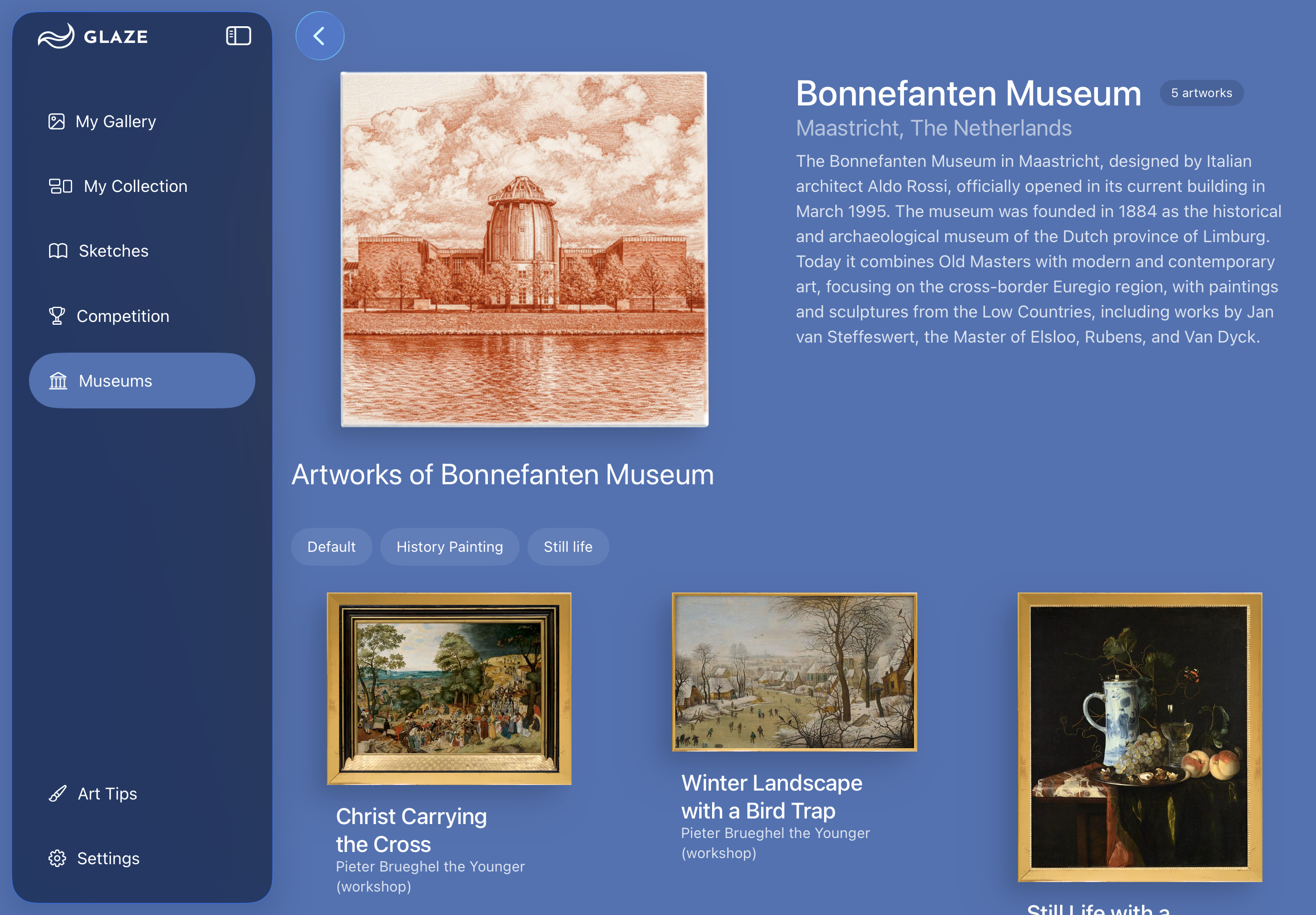Click the Competition trophy icon
This screenshot has height=915, width=1316.
57,316
